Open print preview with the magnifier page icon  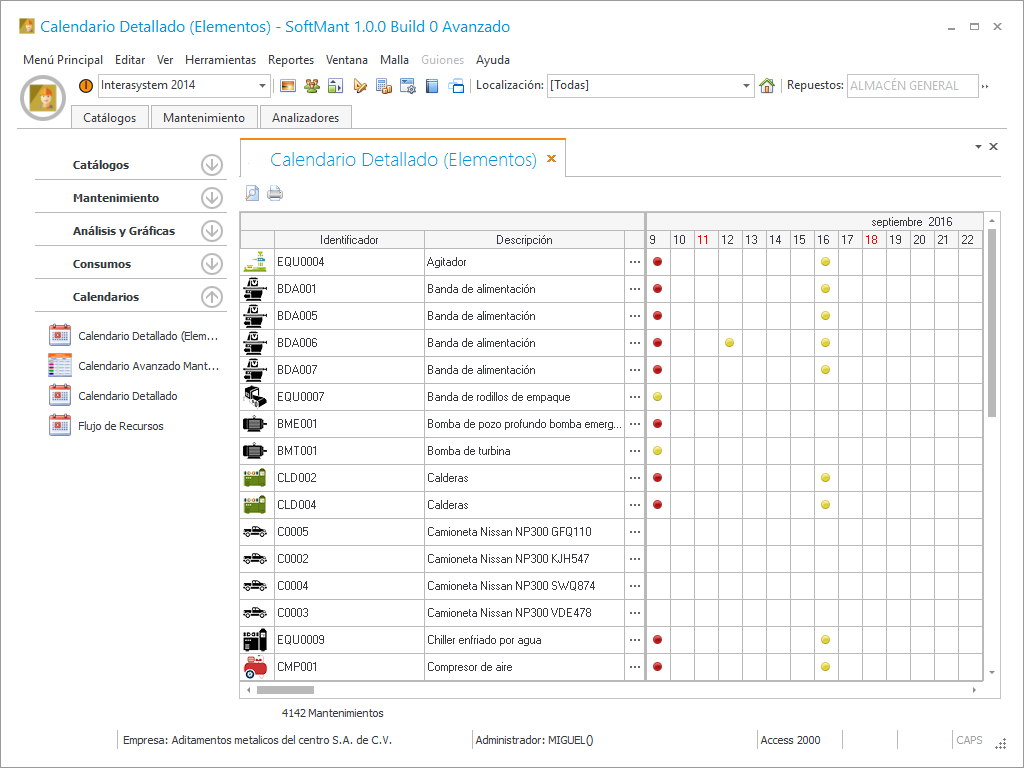coord(253,194)
